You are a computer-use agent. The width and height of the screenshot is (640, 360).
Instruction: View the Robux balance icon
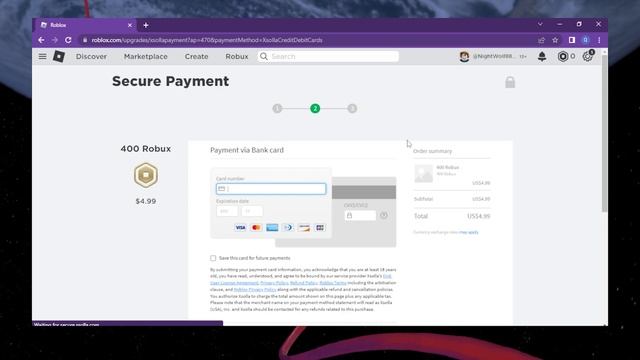pos(563,56)
